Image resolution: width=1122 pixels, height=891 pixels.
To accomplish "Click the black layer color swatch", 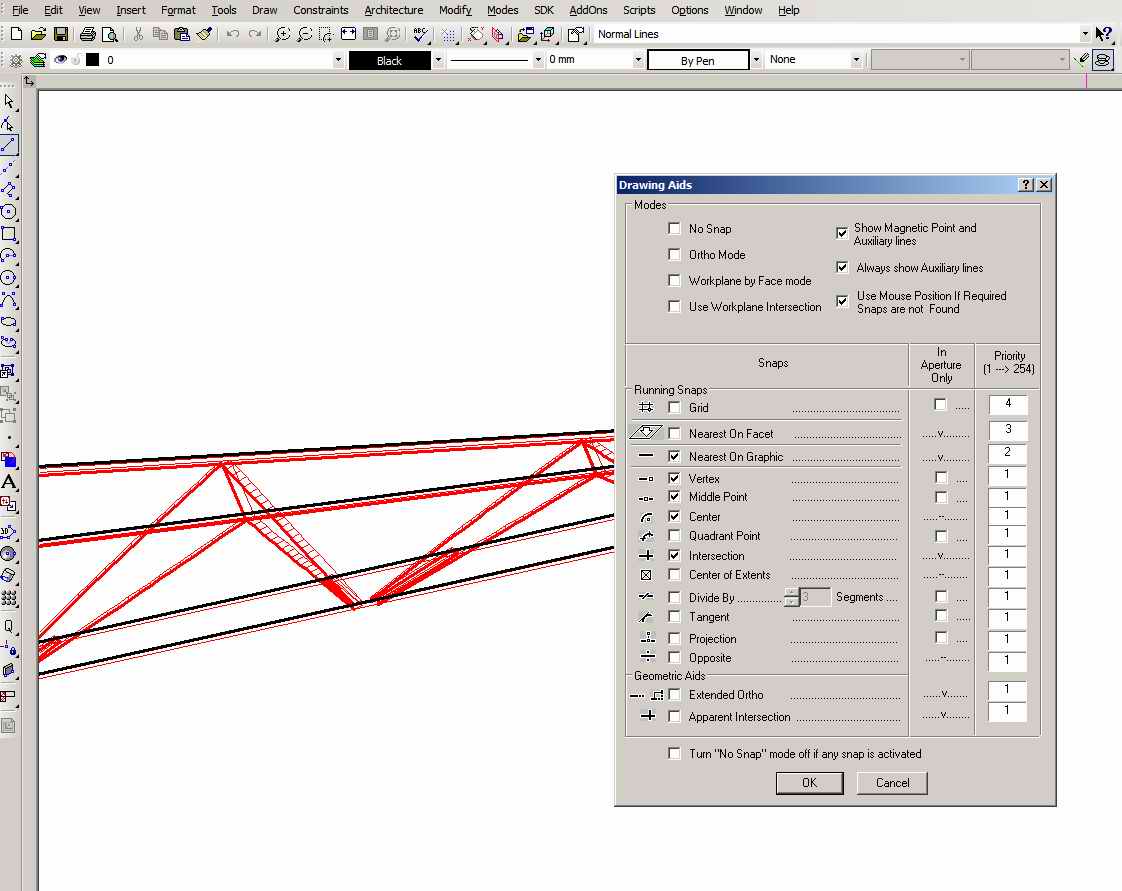I will 93,60.
